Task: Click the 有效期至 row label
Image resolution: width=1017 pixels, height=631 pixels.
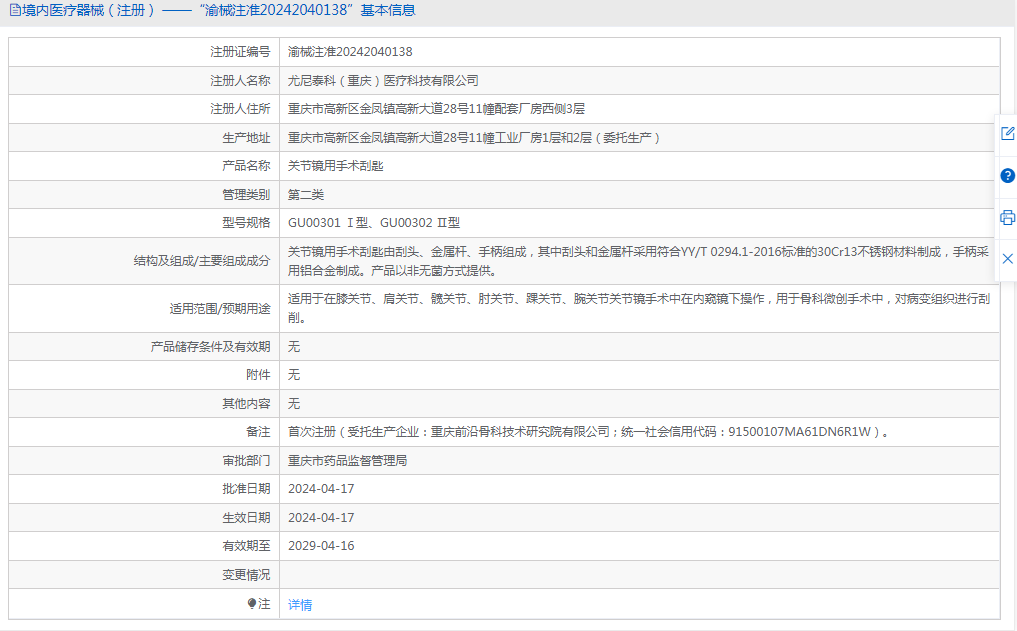Action: (246, 546)
